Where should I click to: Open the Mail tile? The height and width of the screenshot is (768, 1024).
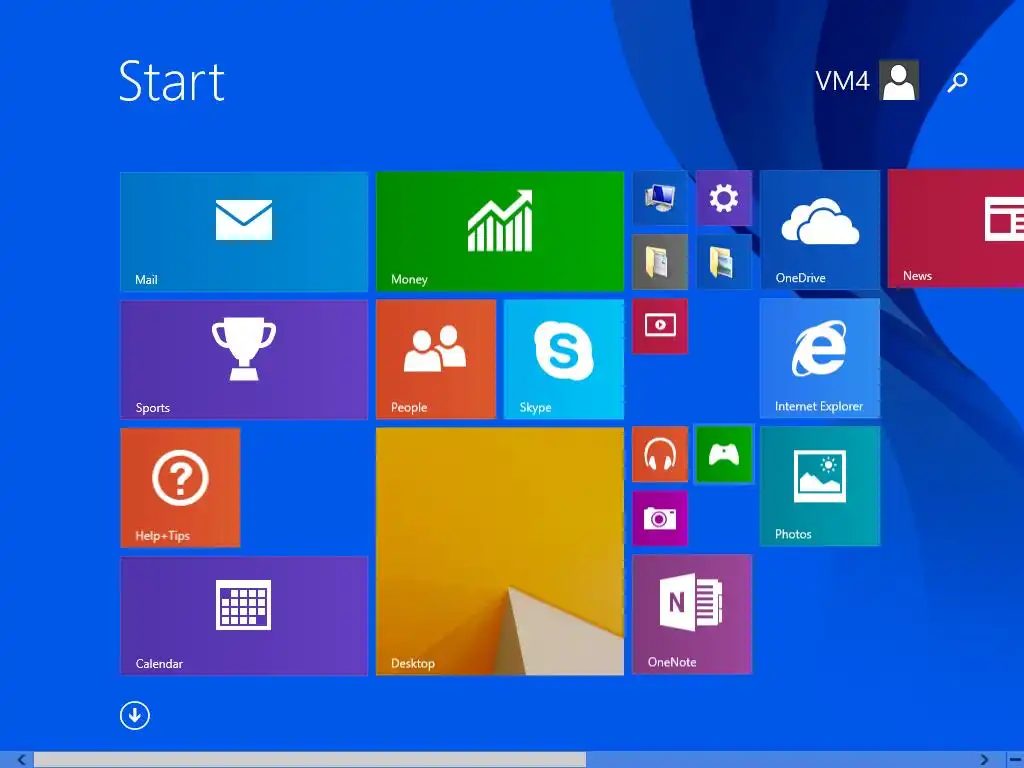[x=244, y=231]
